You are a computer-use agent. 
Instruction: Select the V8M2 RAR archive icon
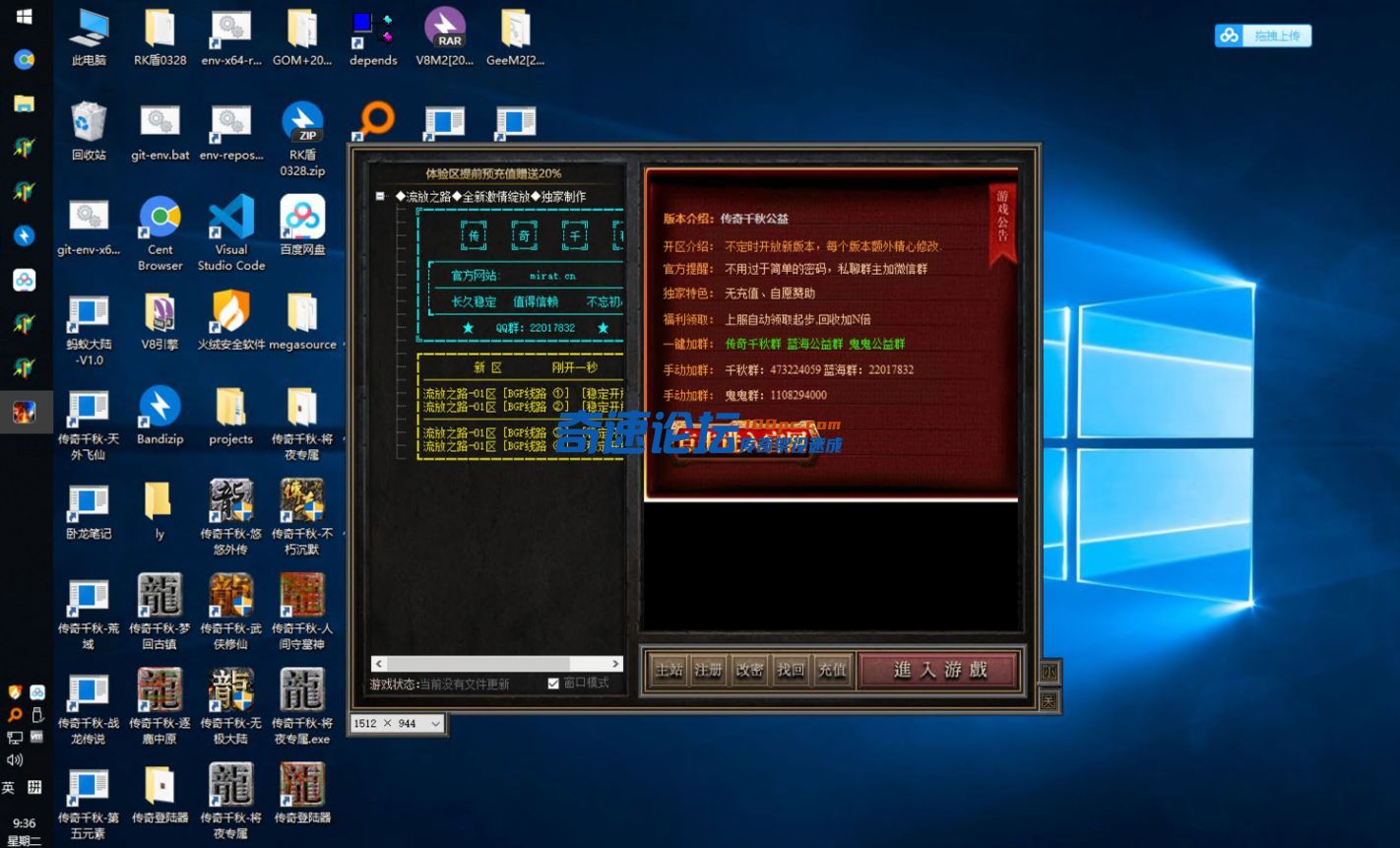pos(445,37)
